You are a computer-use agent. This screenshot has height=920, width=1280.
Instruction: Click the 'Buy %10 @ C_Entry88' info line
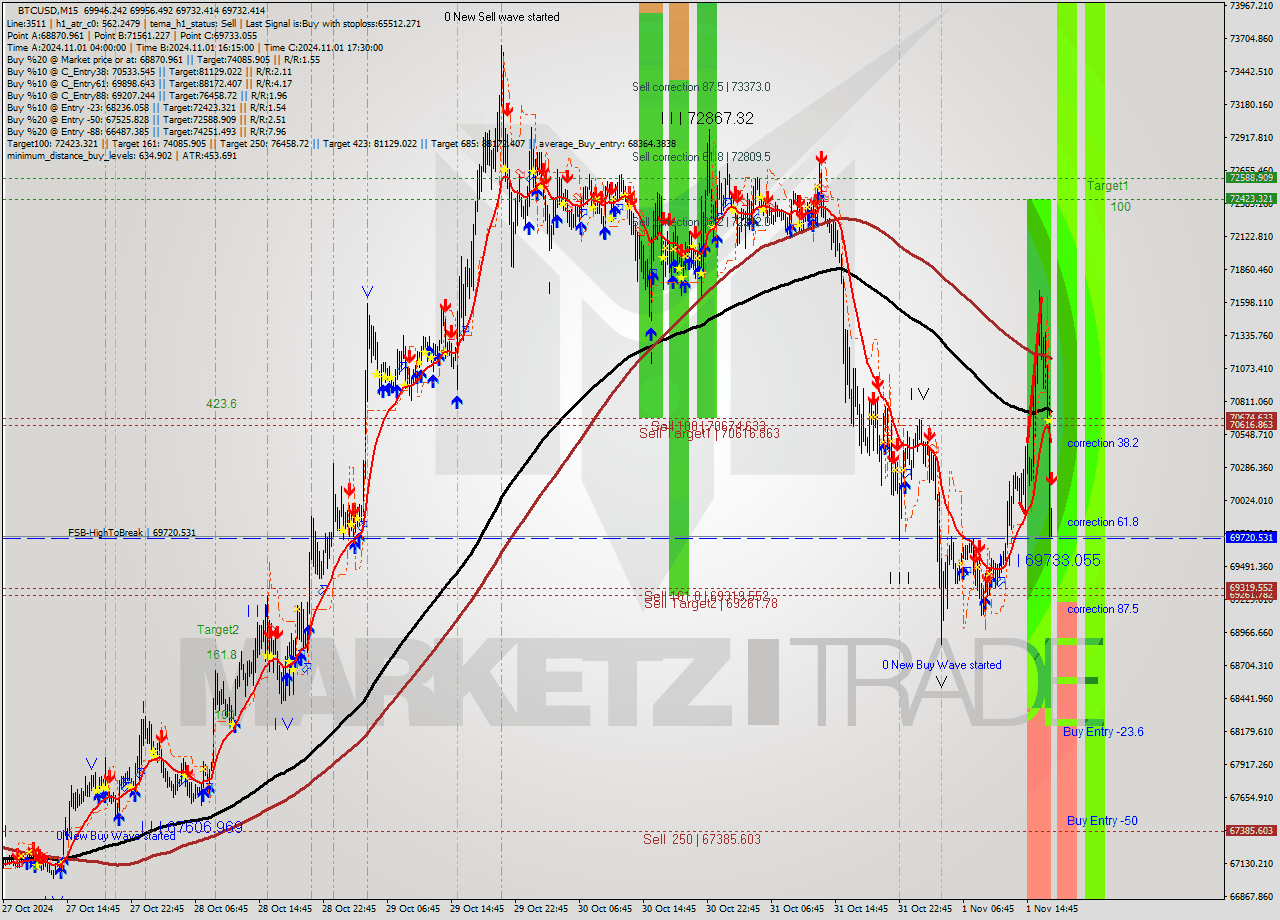point(147,95)
